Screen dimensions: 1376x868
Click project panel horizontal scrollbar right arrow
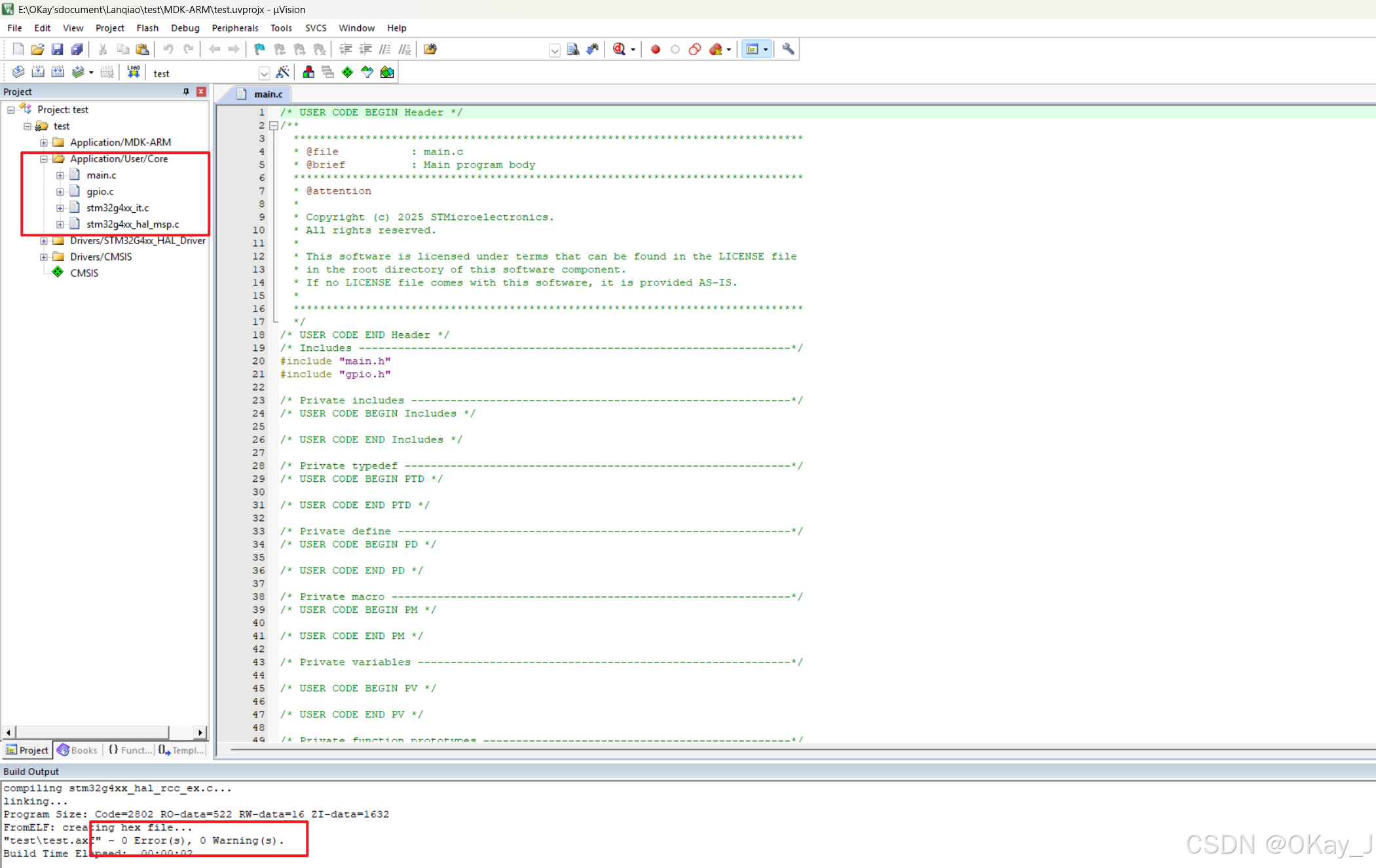200,732
